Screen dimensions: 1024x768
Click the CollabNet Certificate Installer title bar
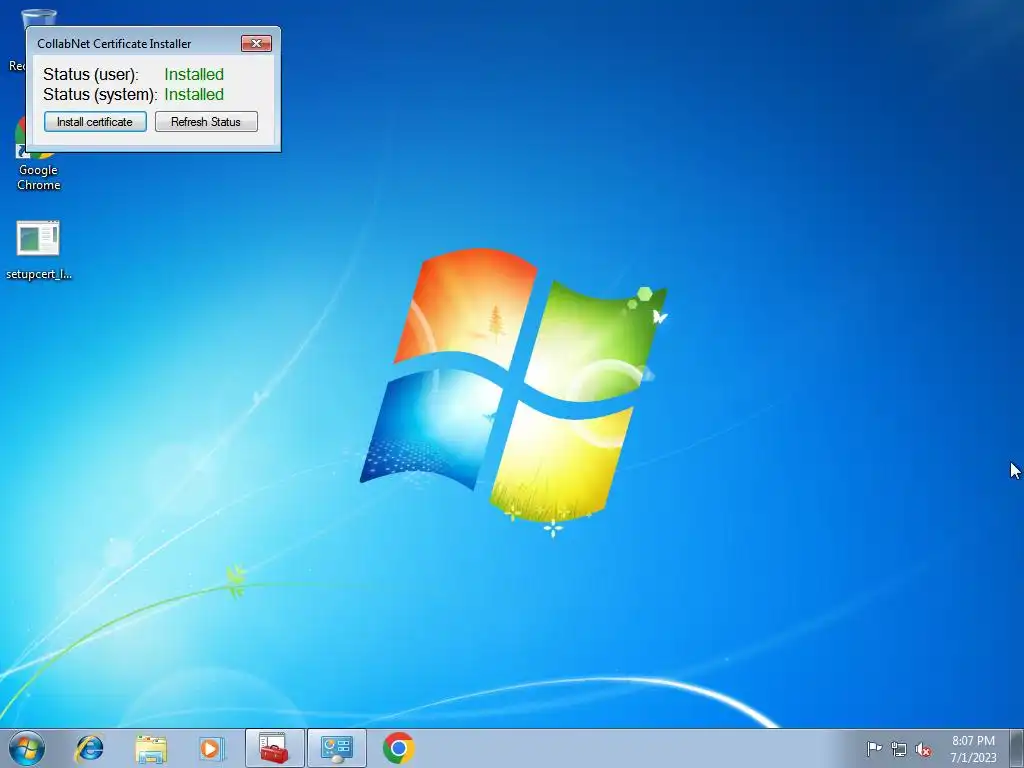pyautogui.click(x=134, y=44)
